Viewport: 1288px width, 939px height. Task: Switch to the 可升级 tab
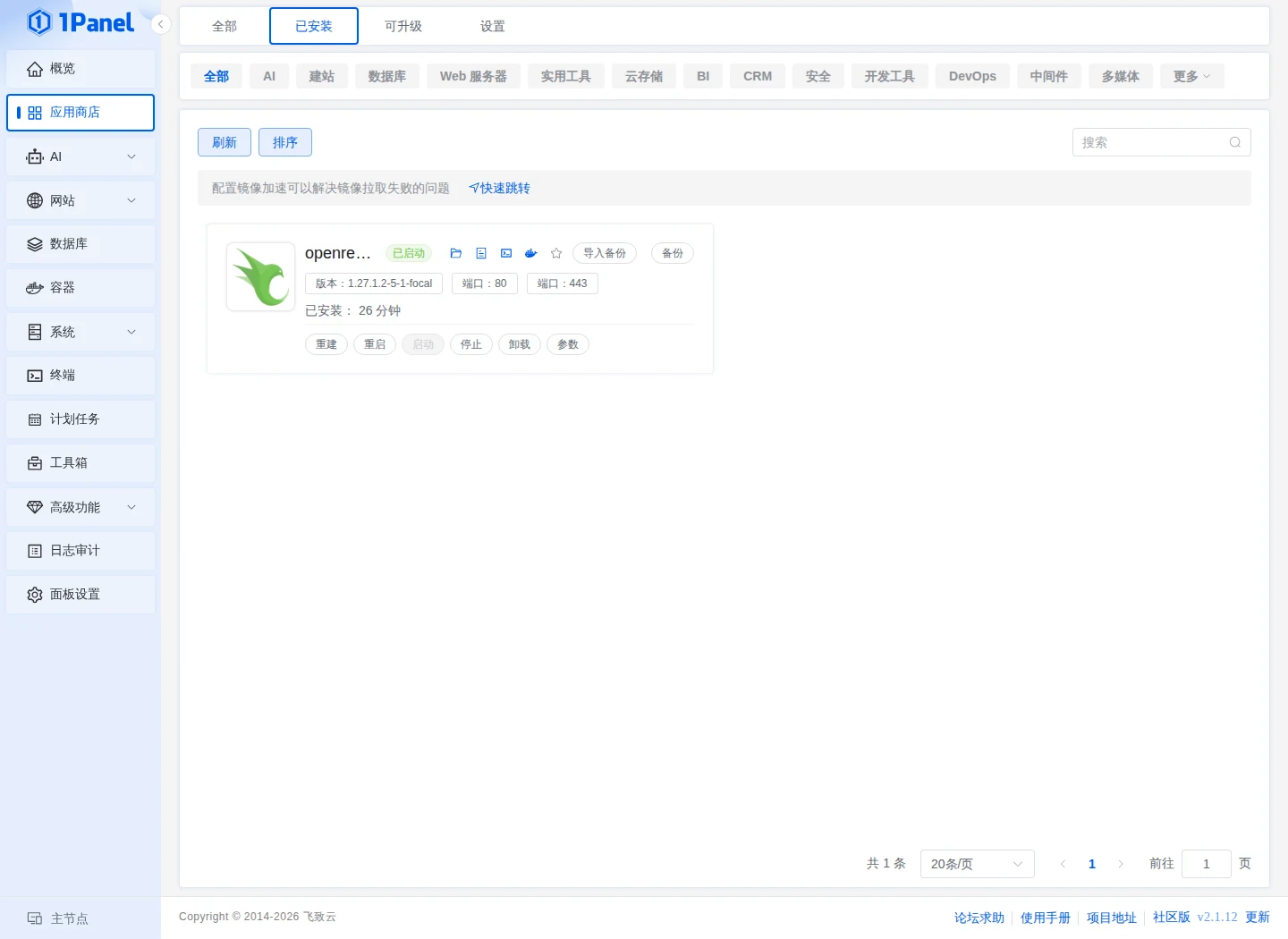tap(403, 26)
